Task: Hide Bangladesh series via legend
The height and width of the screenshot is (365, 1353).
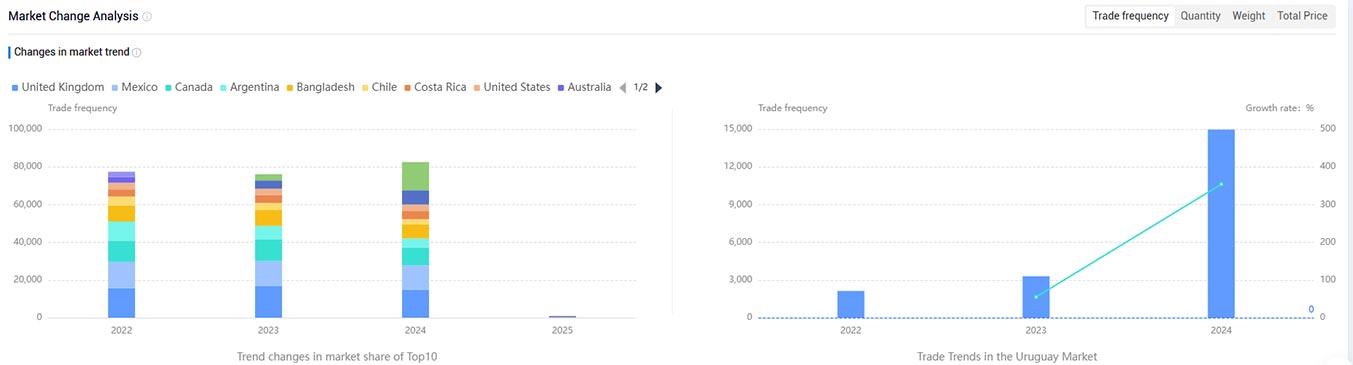Action: click(320, 87)
